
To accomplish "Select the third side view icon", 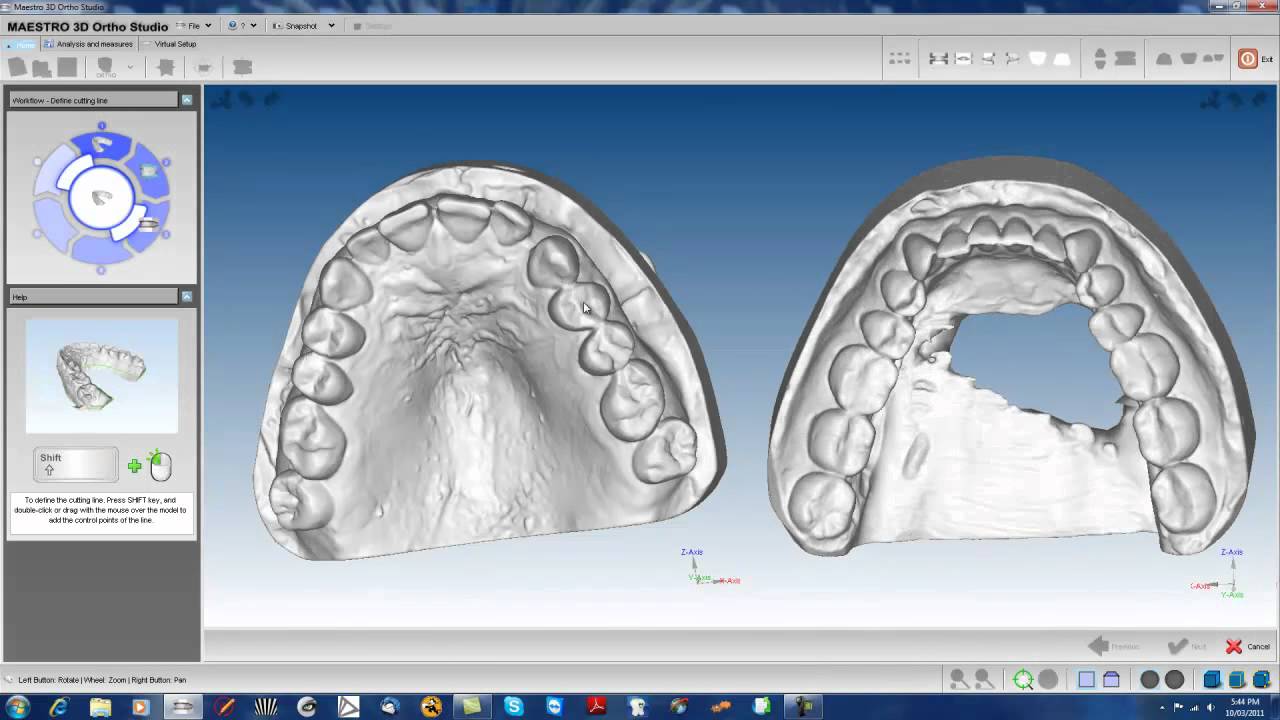I will (x=988, y=59).
